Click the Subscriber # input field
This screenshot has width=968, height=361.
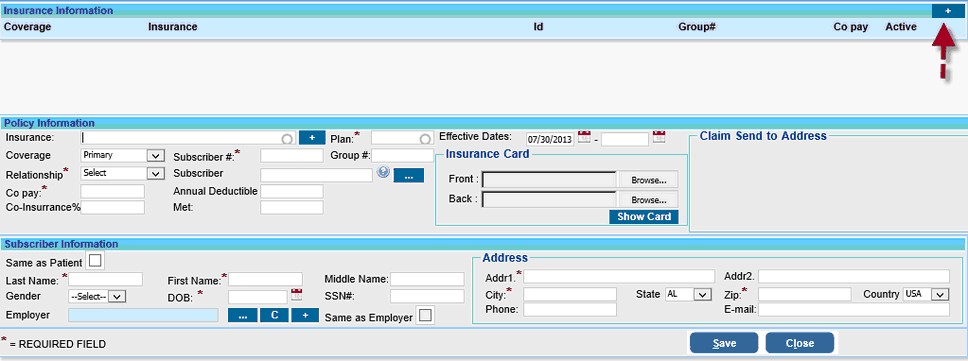pos(291,156)
